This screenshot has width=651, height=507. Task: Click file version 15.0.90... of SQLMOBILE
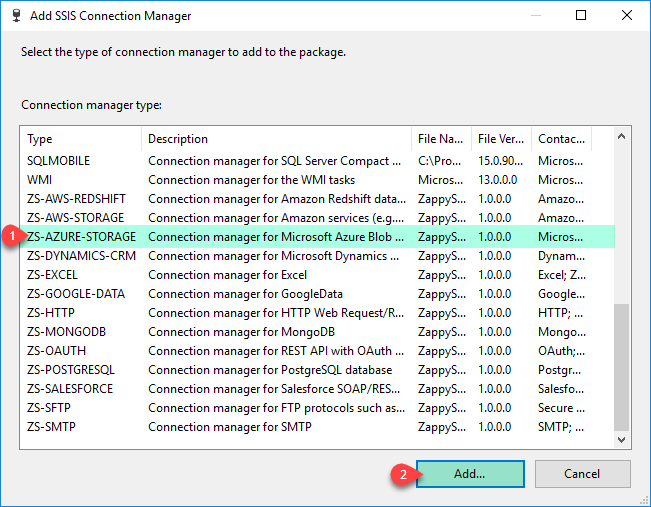tap(500, 161)
